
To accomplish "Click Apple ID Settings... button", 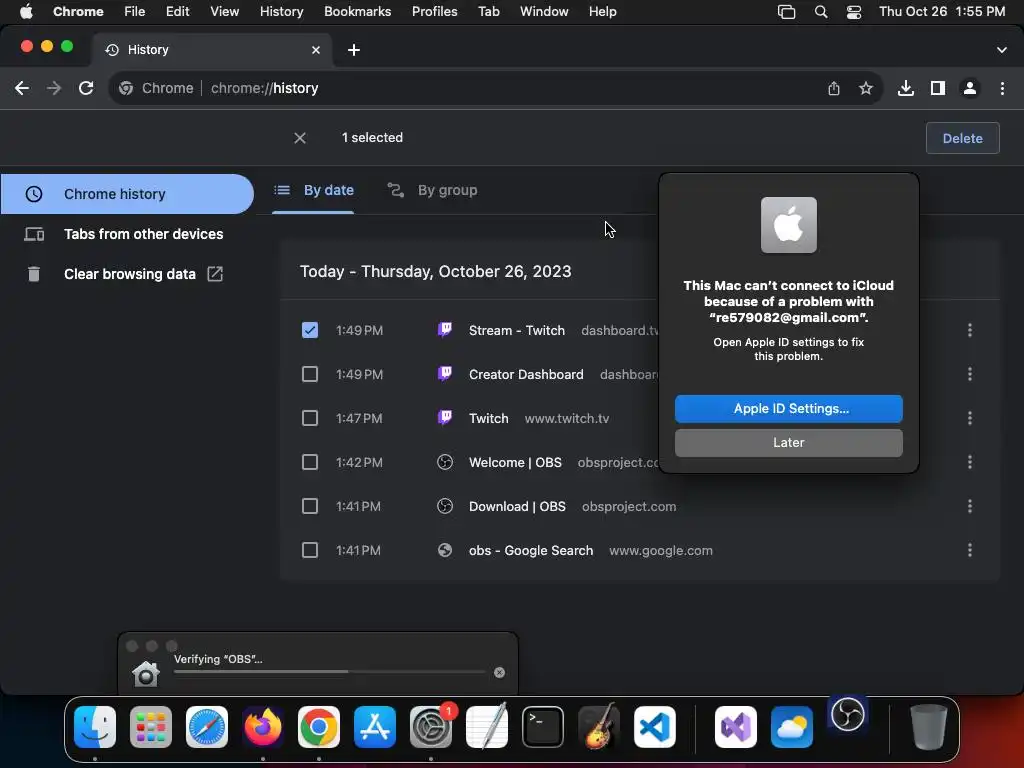I will click(x=789, y=409).
